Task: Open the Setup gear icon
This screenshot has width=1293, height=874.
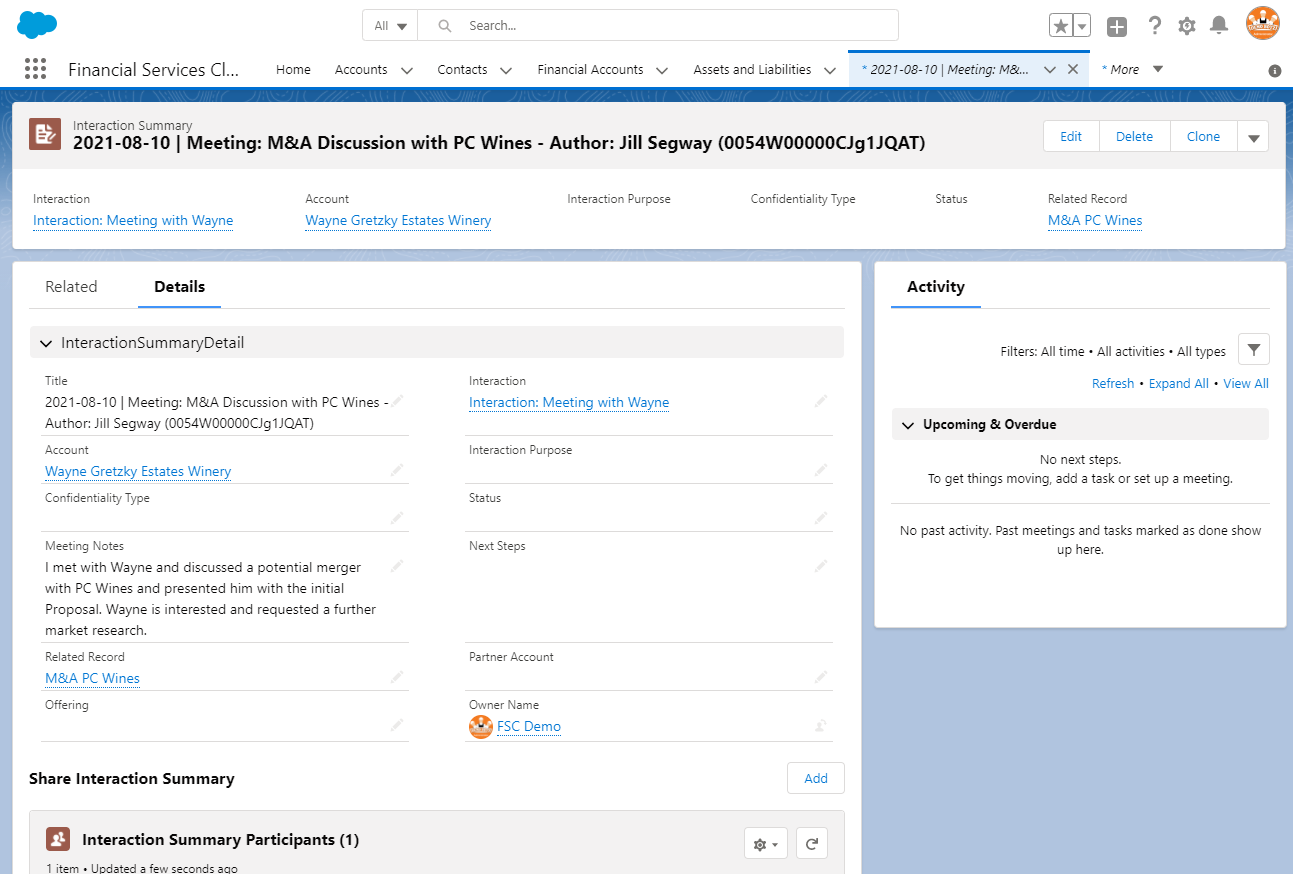Action: tap(1187, 26)
